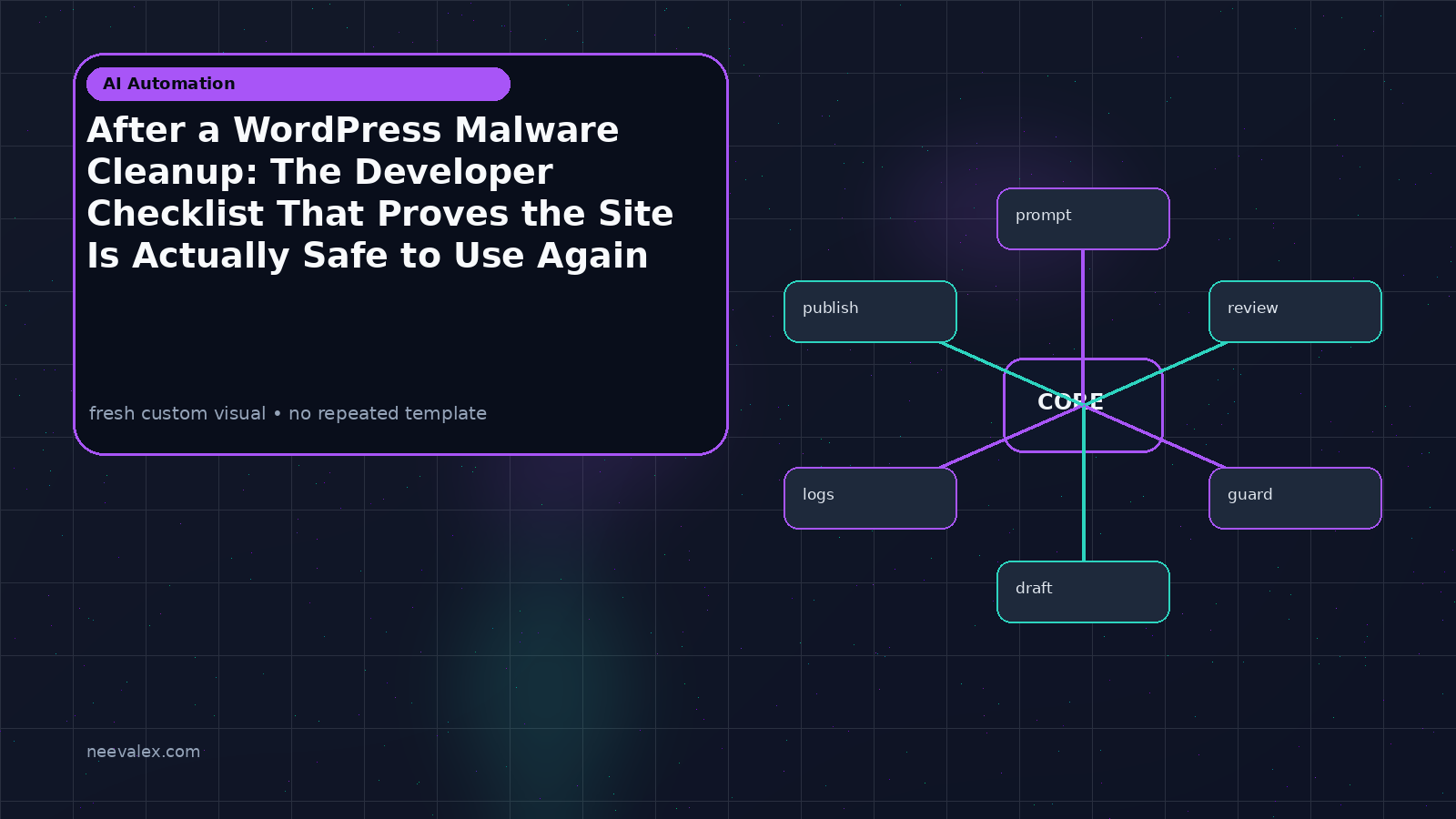Click the review node box

click(x=1295, y=311)
